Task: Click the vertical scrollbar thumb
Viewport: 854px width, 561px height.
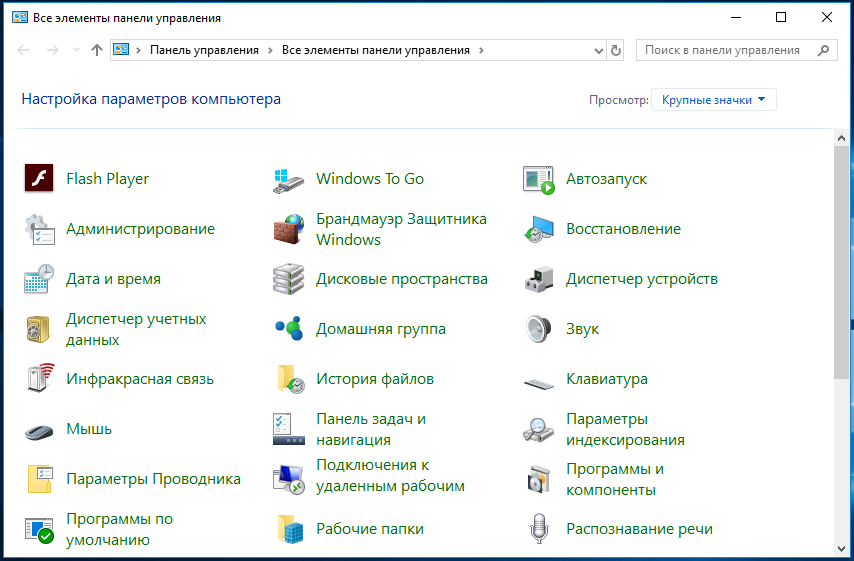Action: tap(841, 263)
